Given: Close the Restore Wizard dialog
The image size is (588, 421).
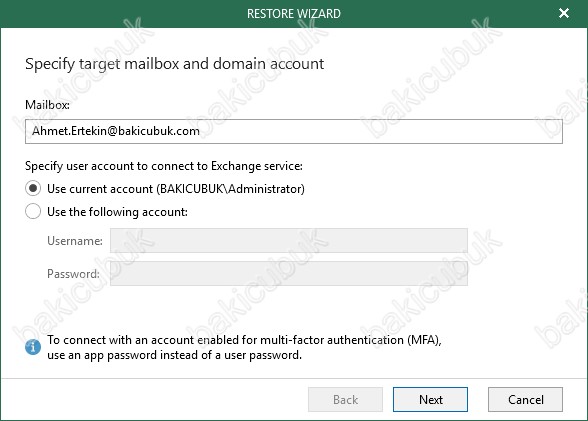Looking at the screenshot, I should (564, 13).
